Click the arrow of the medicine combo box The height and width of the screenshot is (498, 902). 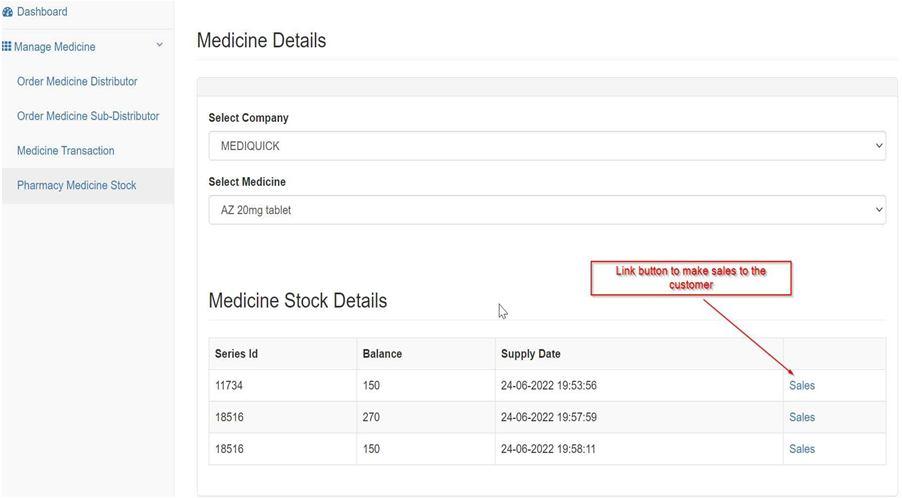click(878, 209)
